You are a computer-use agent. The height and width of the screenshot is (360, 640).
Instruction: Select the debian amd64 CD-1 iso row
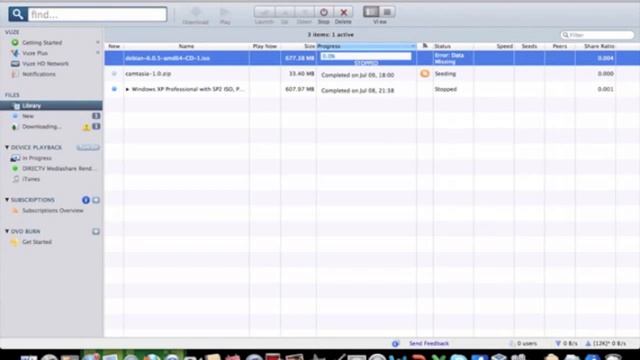372,58
